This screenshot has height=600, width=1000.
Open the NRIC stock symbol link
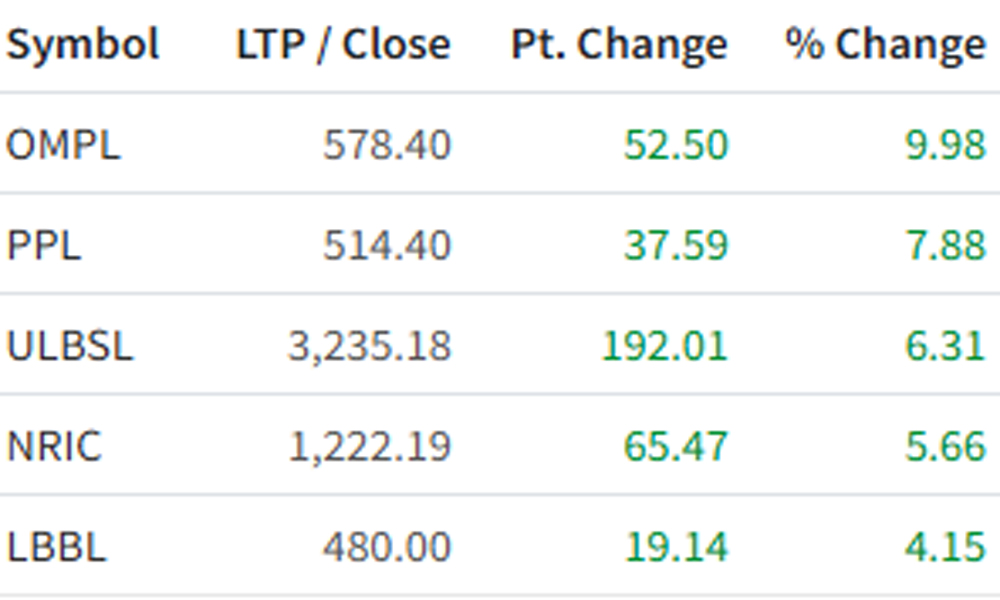point(54,446)
